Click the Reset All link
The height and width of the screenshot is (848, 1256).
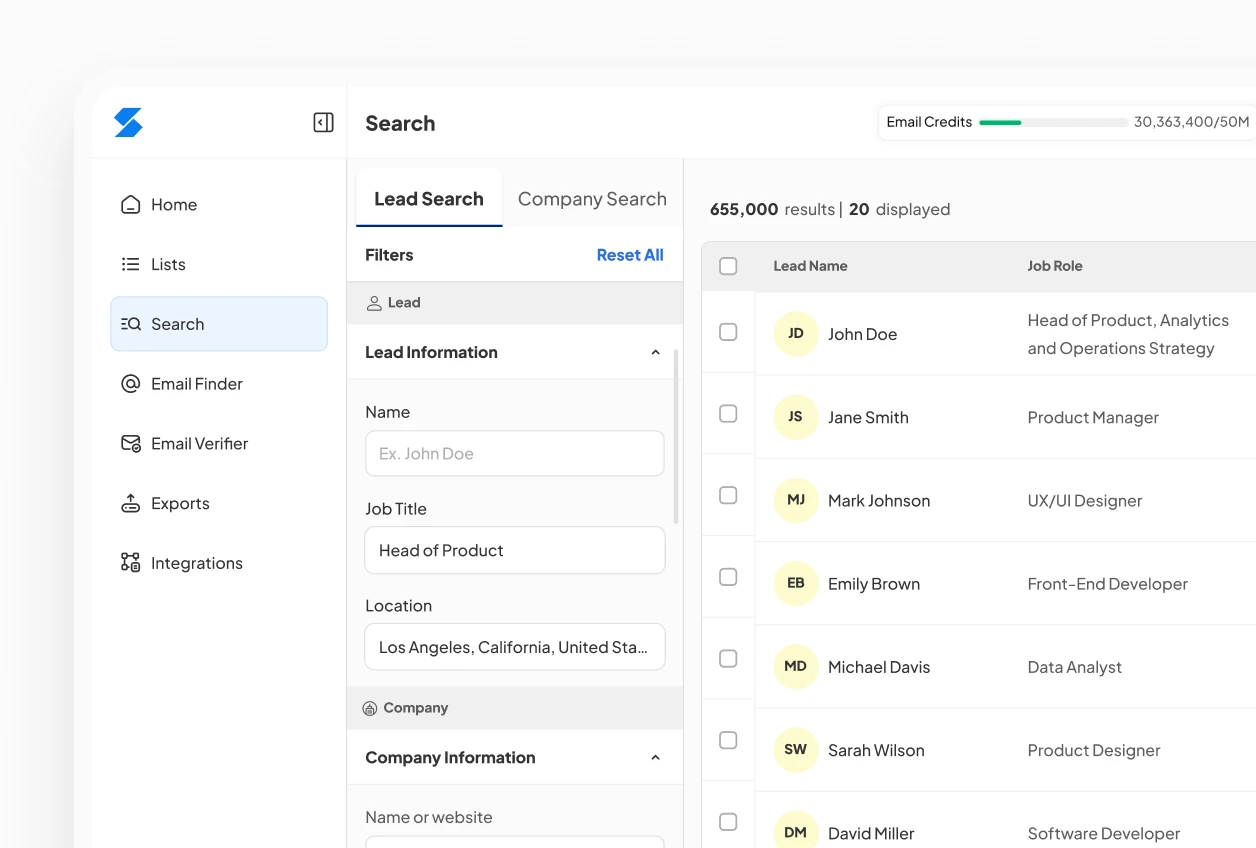630,255
